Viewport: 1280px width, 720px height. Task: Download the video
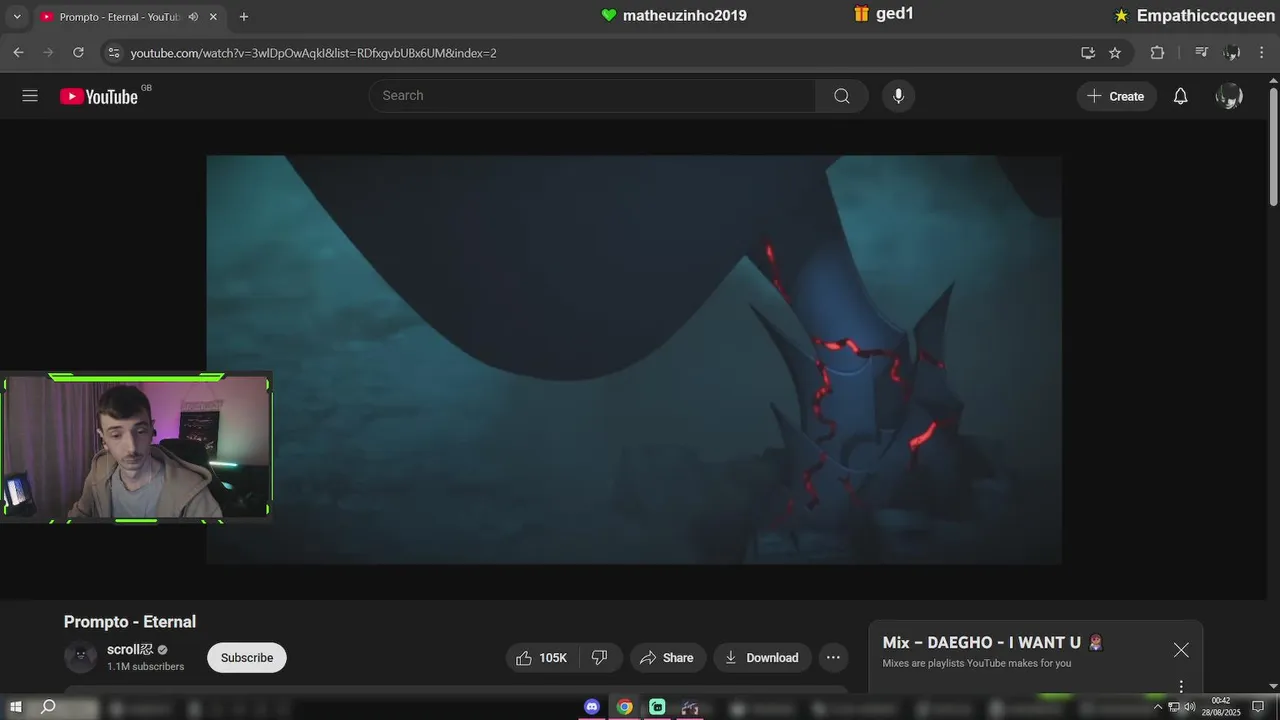pos(762,658)
